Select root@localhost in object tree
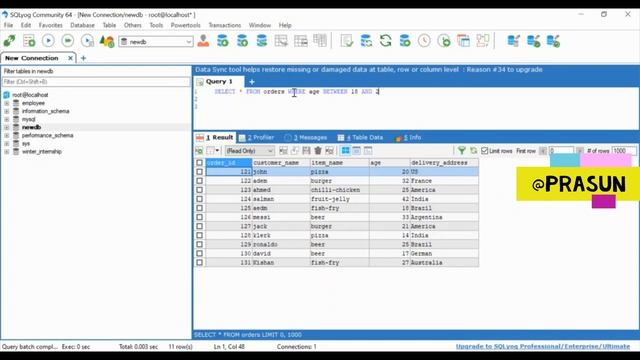This screenshot has width=640, height=360. coord(30,95)
